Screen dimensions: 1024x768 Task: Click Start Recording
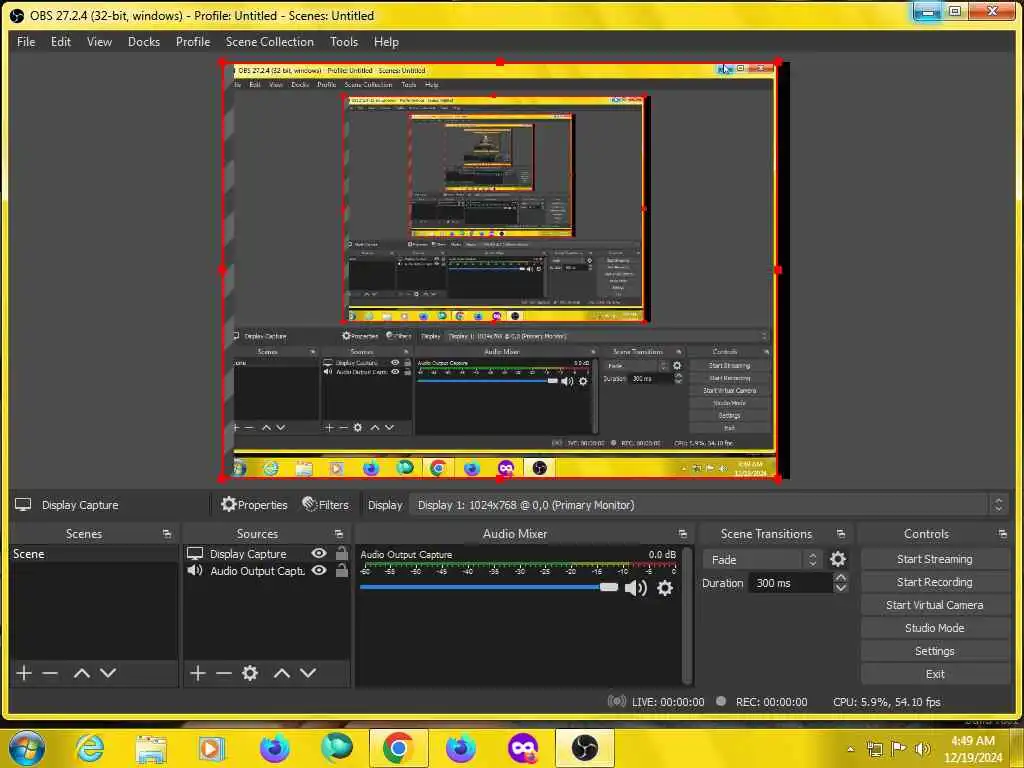point(935,582)
